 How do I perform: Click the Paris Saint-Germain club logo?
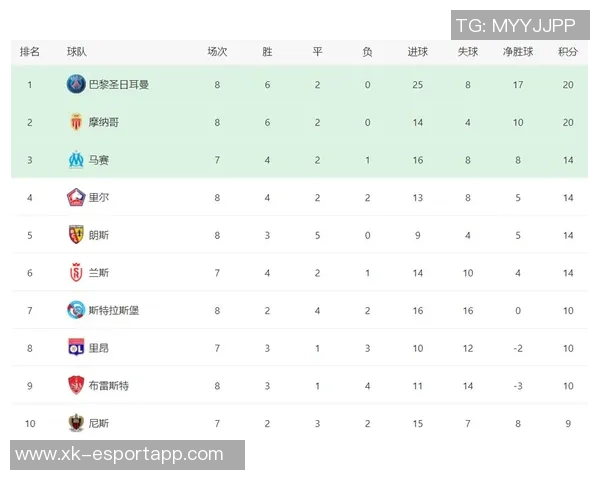point(77,85)
